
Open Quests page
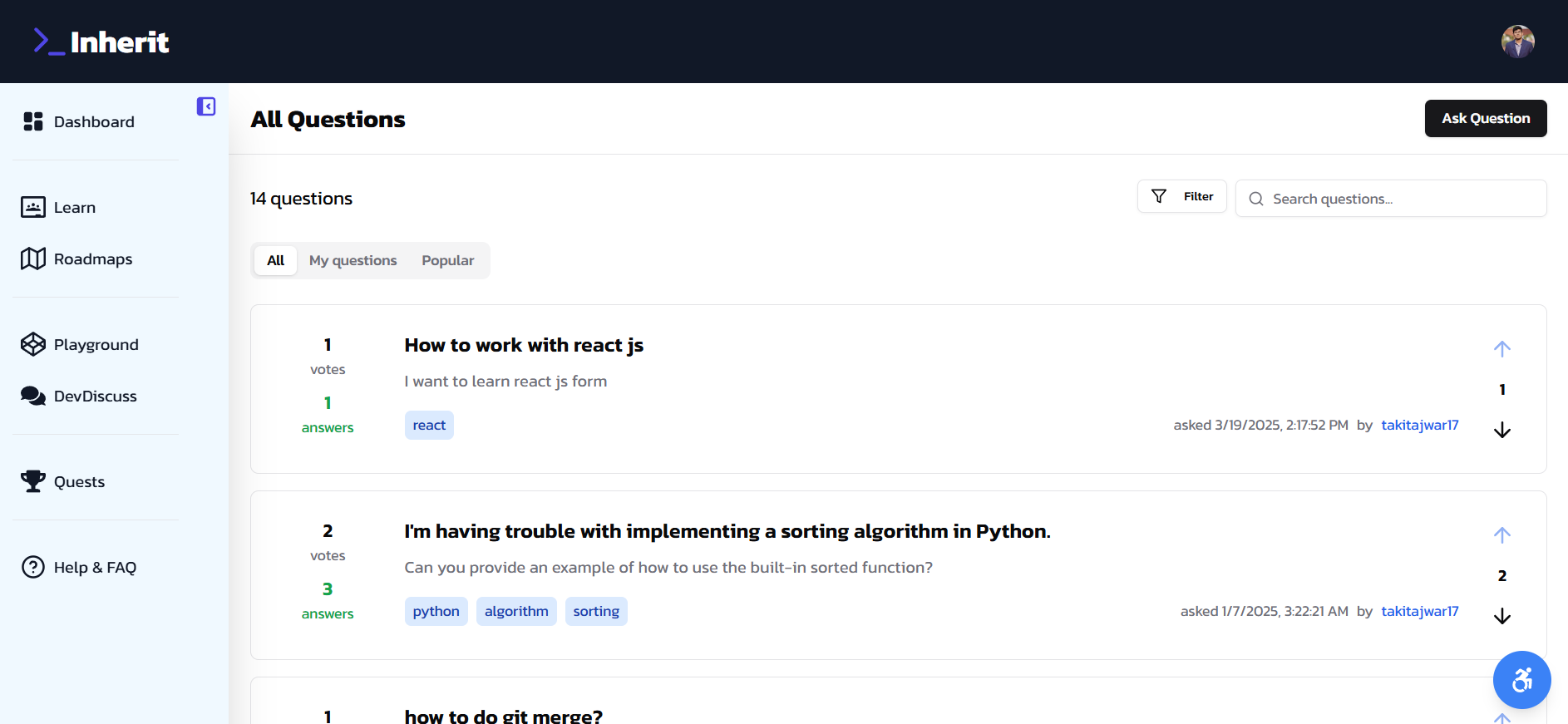[79, 481]
